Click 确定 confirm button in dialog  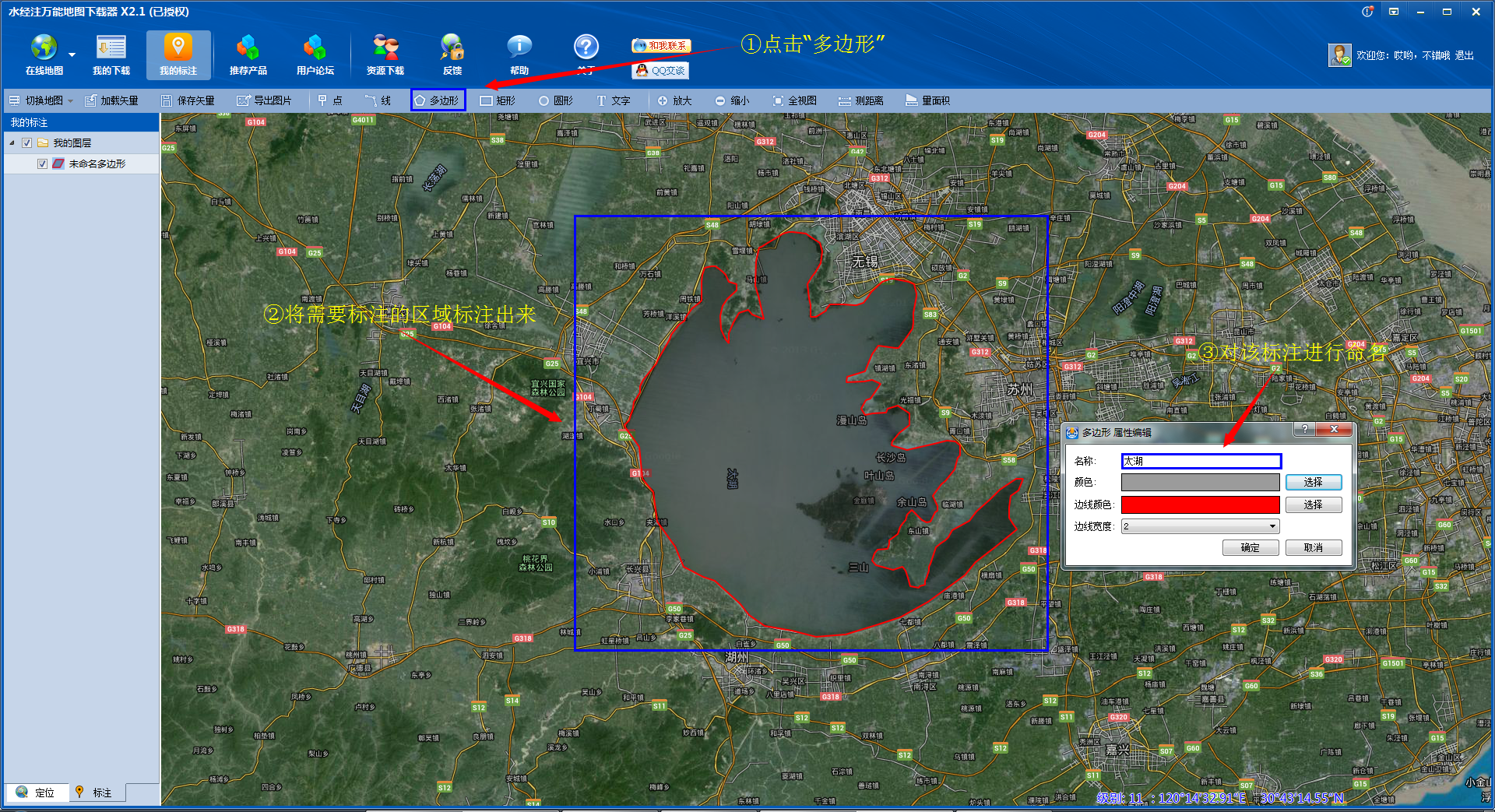tap(1251, 547)
